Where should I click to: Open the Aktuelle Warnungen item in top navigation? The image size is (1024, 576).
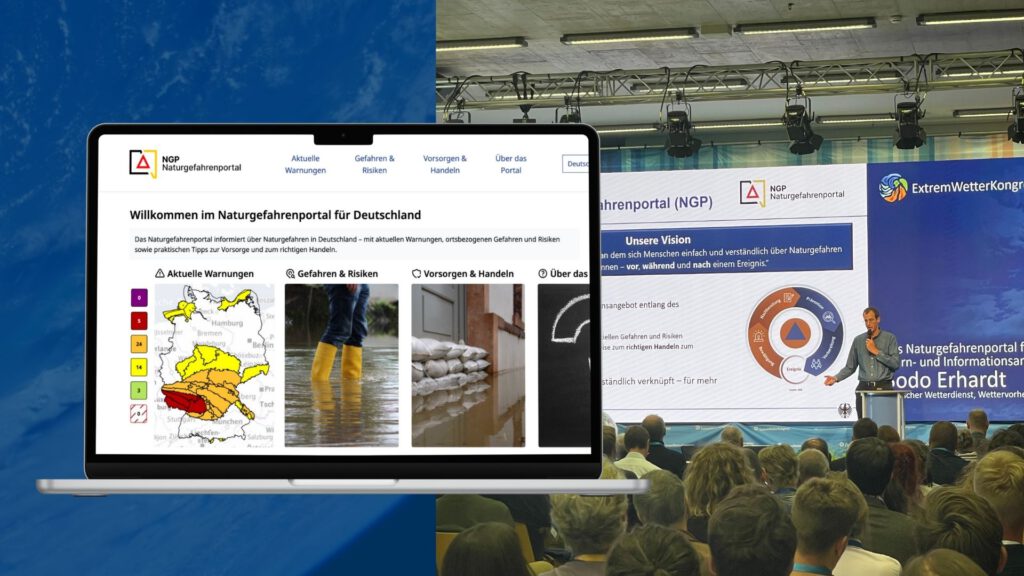[305, 164]
